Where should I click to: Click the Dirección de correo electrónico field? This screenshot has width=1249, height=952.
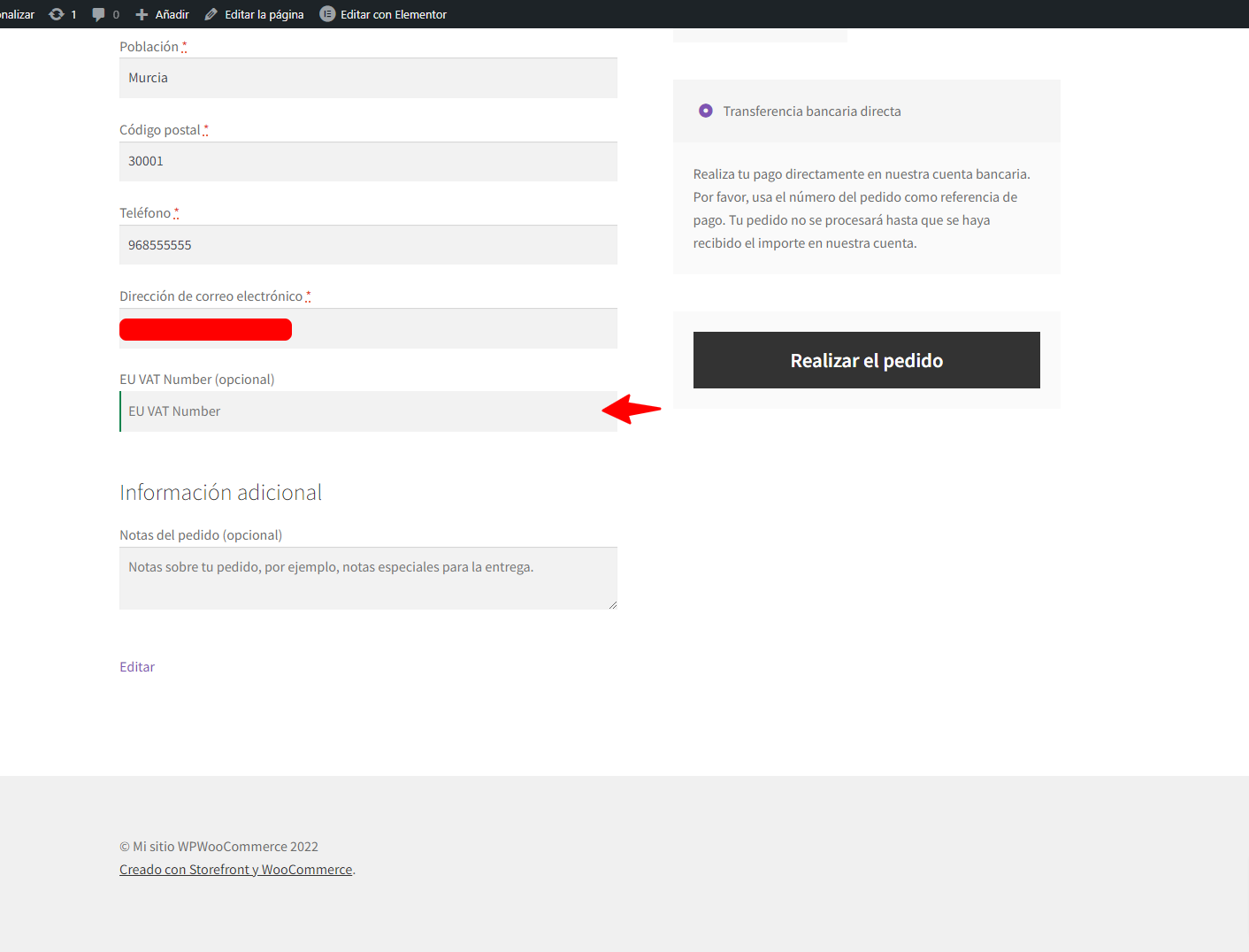(x=368, y=328)
